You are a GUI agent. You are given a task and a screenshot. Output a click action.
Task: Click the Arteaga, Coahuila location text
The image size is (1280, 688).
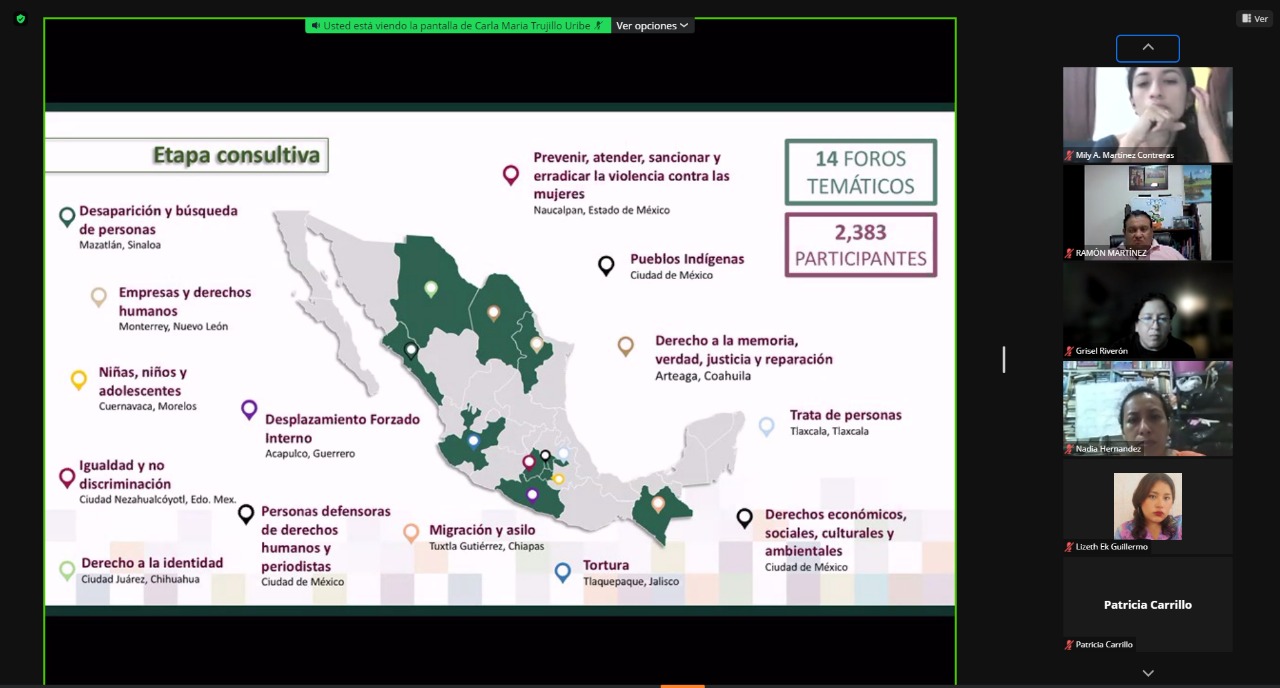pyautogui.click(x=703, y=377)
